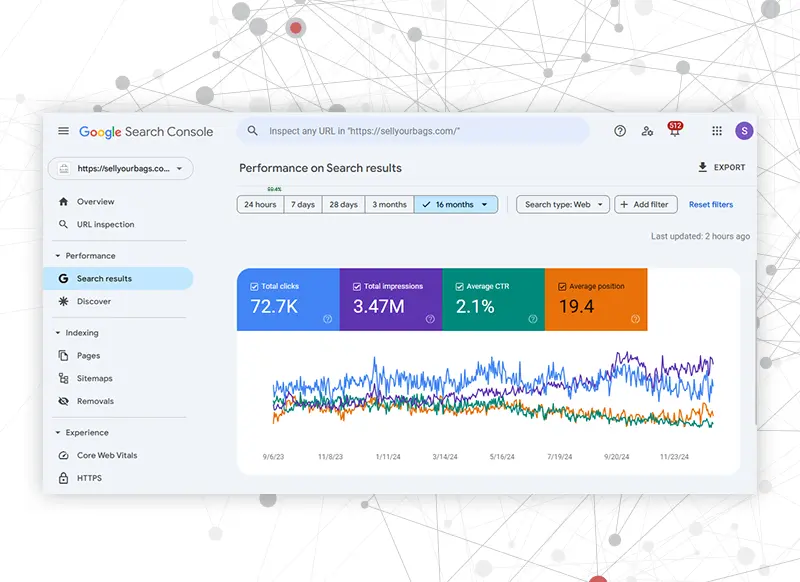
Task: Click the Reset filters link
Action: [x=711, y=204]
